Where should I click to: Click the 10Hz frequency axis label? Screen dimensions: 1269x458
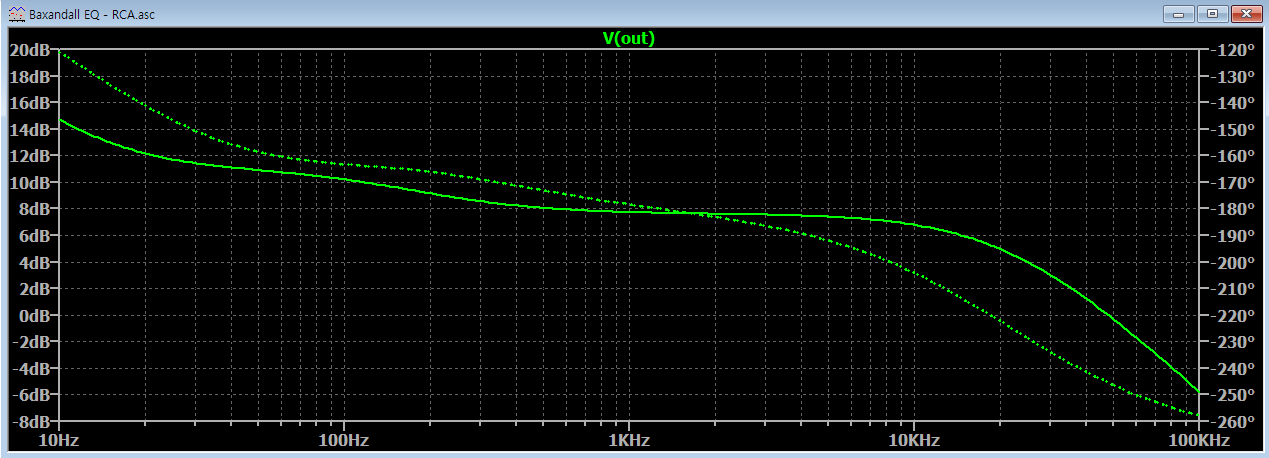(x=59, y=441)
